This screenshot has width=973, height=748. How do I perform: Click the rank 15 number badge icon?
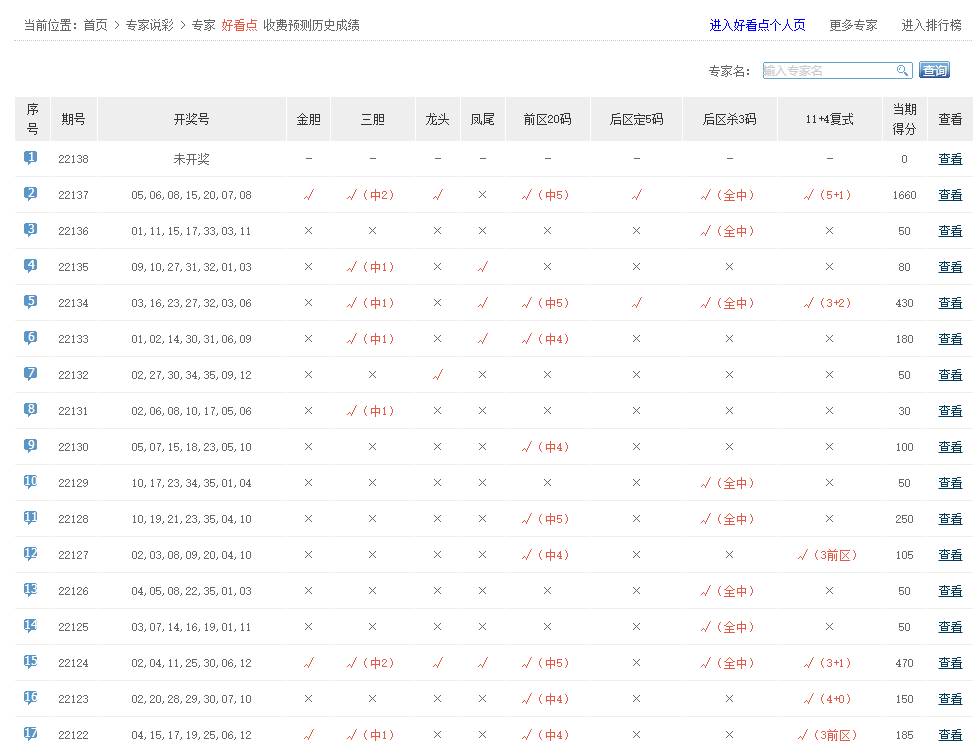click(x=31, y=662)
